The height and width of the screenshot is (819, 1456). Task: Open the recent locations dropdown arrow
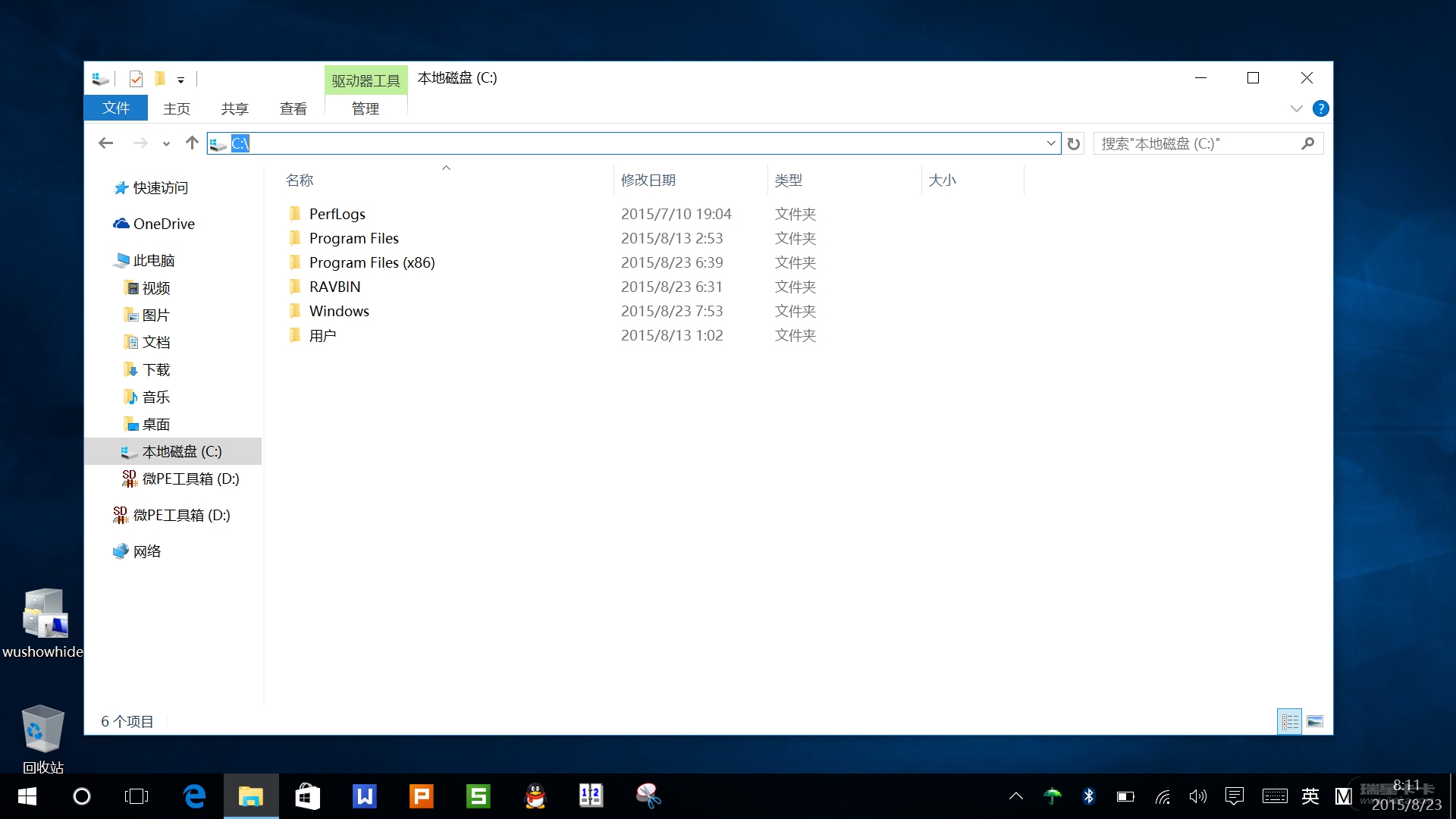166,144
